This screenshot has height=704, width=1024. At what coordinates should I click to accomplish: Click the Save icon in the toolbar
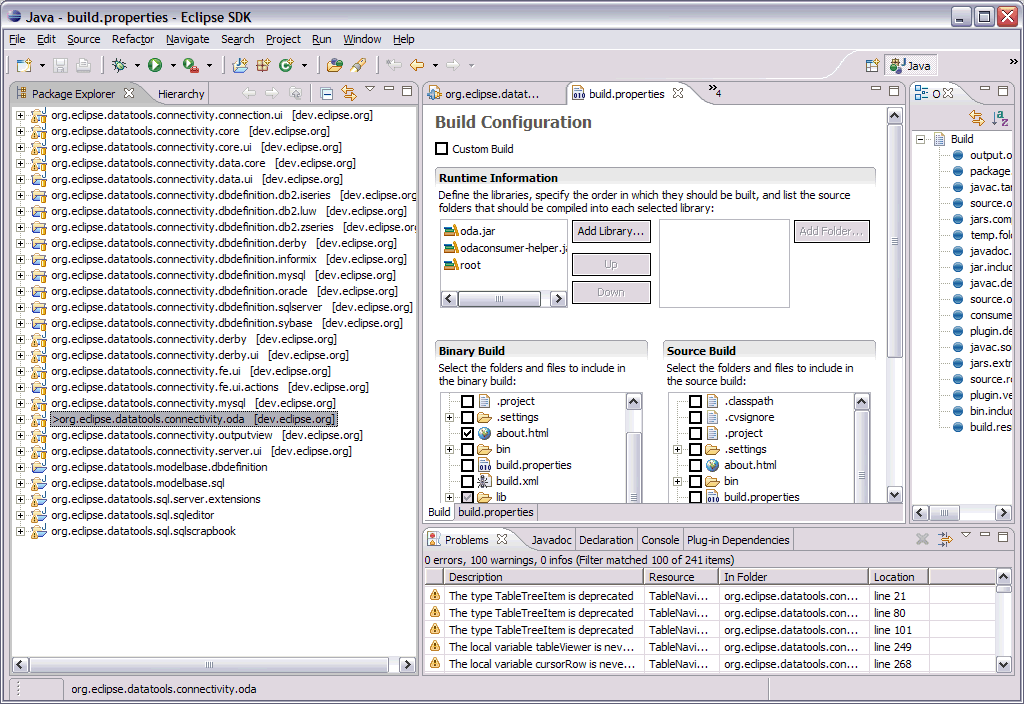click(61, 65)
